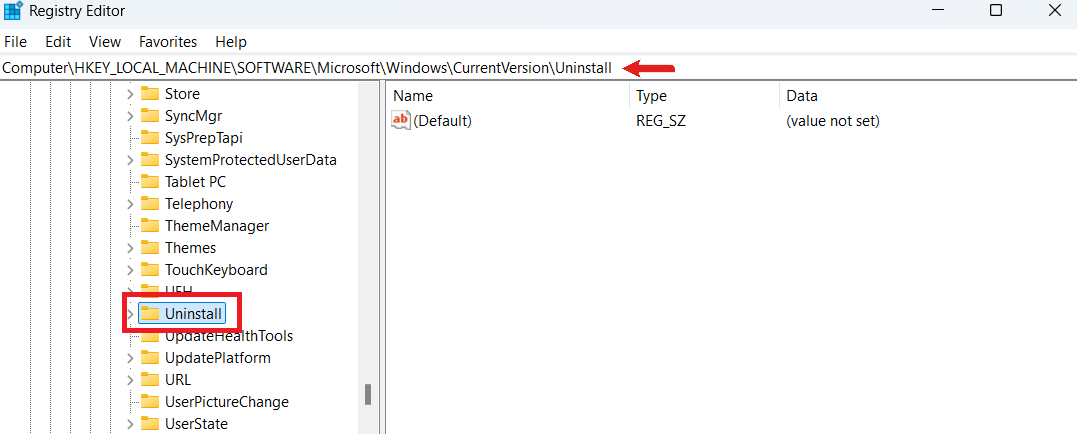Select the SysPrepTapi key label
The width and height of the screenshot is (1077, 434).
[x=203, y=137]
